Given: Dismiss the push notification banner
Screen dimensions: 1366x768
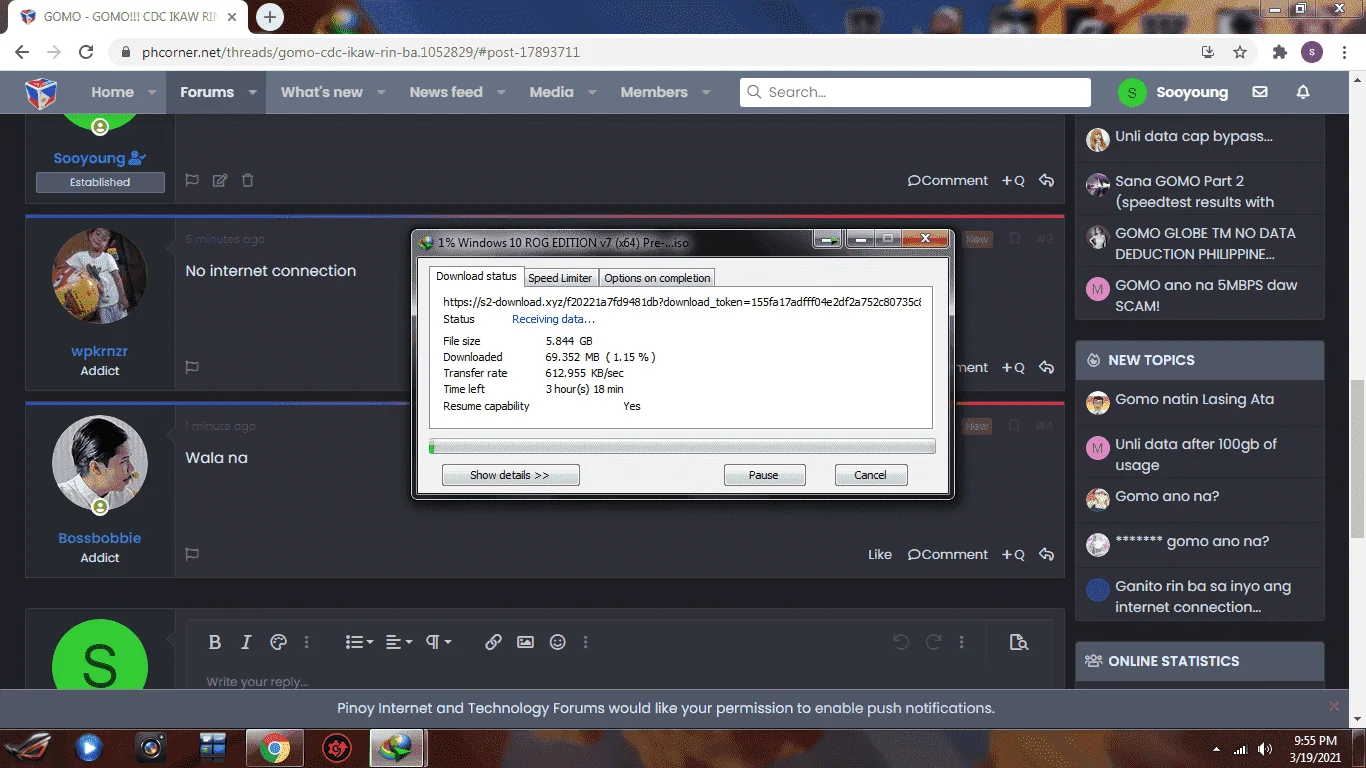Looking at the screenshot, I should click(x=1334, y=706).
